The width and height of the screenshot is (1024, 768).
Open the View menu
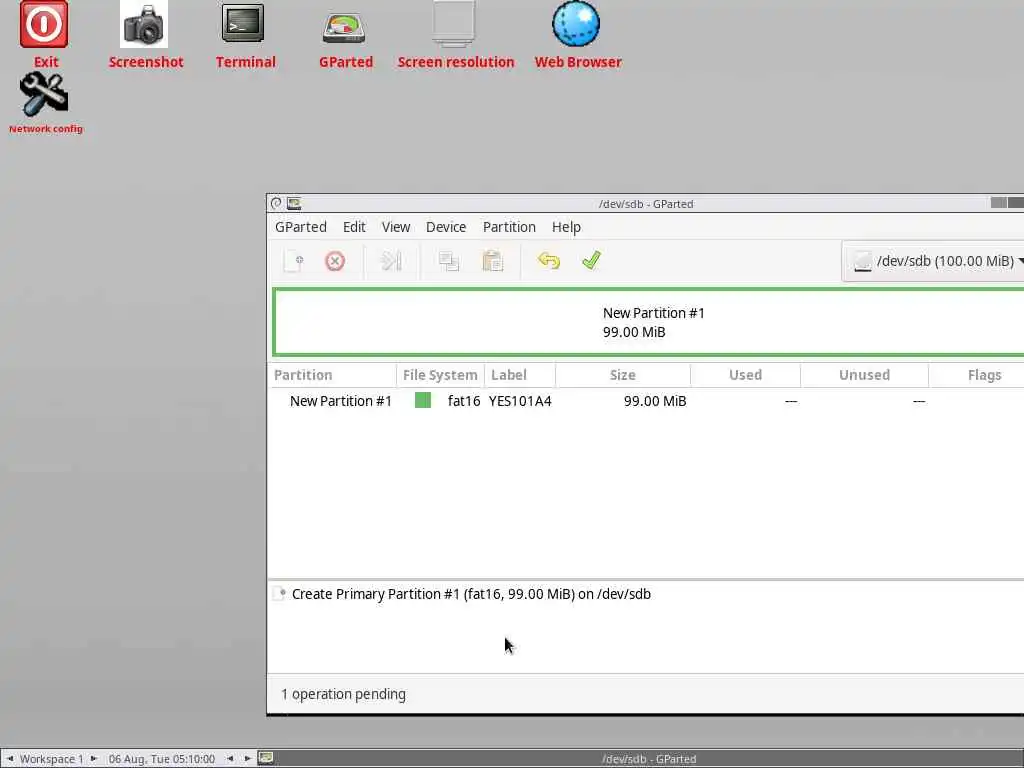(x=396, y=227)
